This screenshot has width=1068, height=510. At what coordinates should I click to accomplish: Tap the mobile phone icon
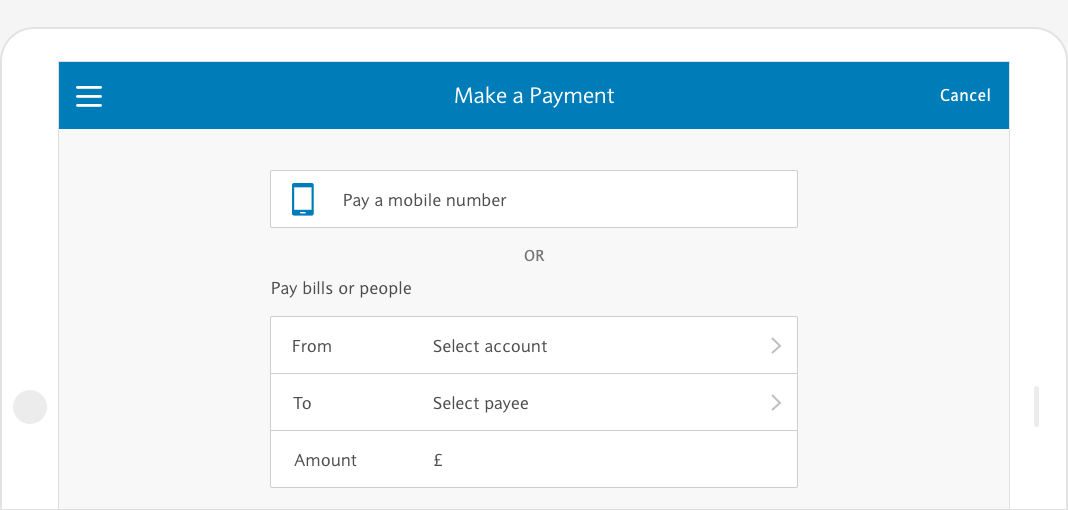(x=302, y=200)
